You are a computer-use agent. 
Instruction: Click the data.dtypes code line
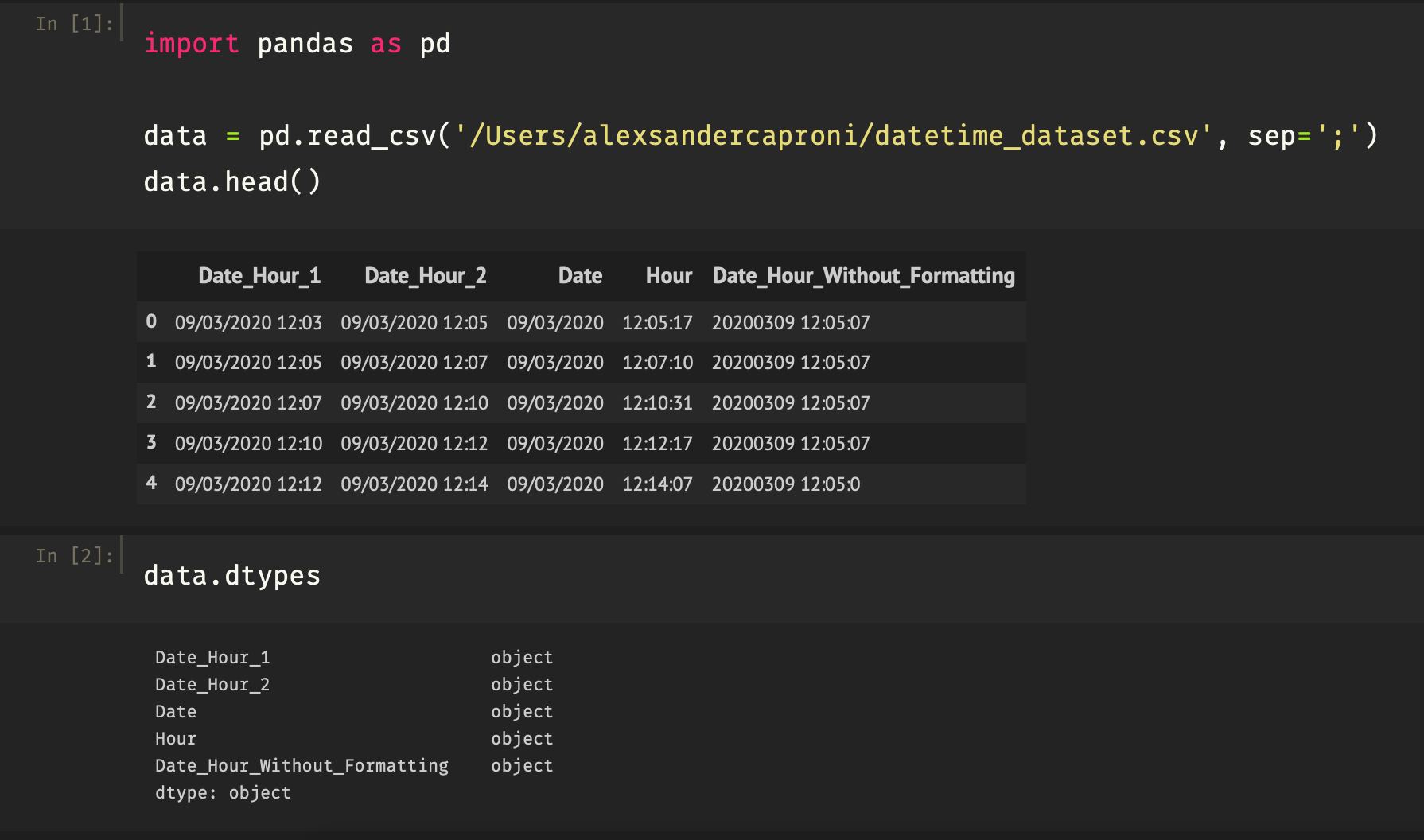[x=232, y=575]
